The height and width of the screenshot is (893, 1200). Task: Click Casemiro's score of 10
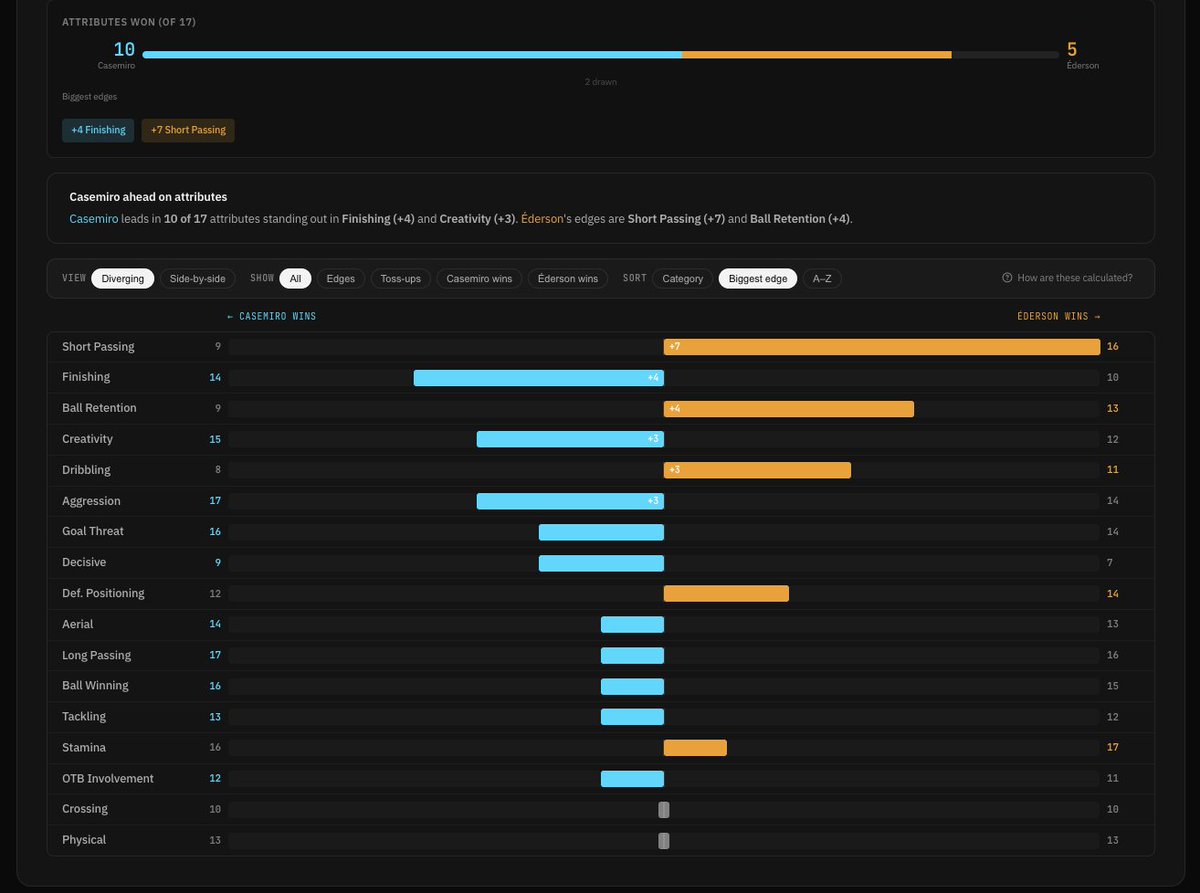(124, 49)
